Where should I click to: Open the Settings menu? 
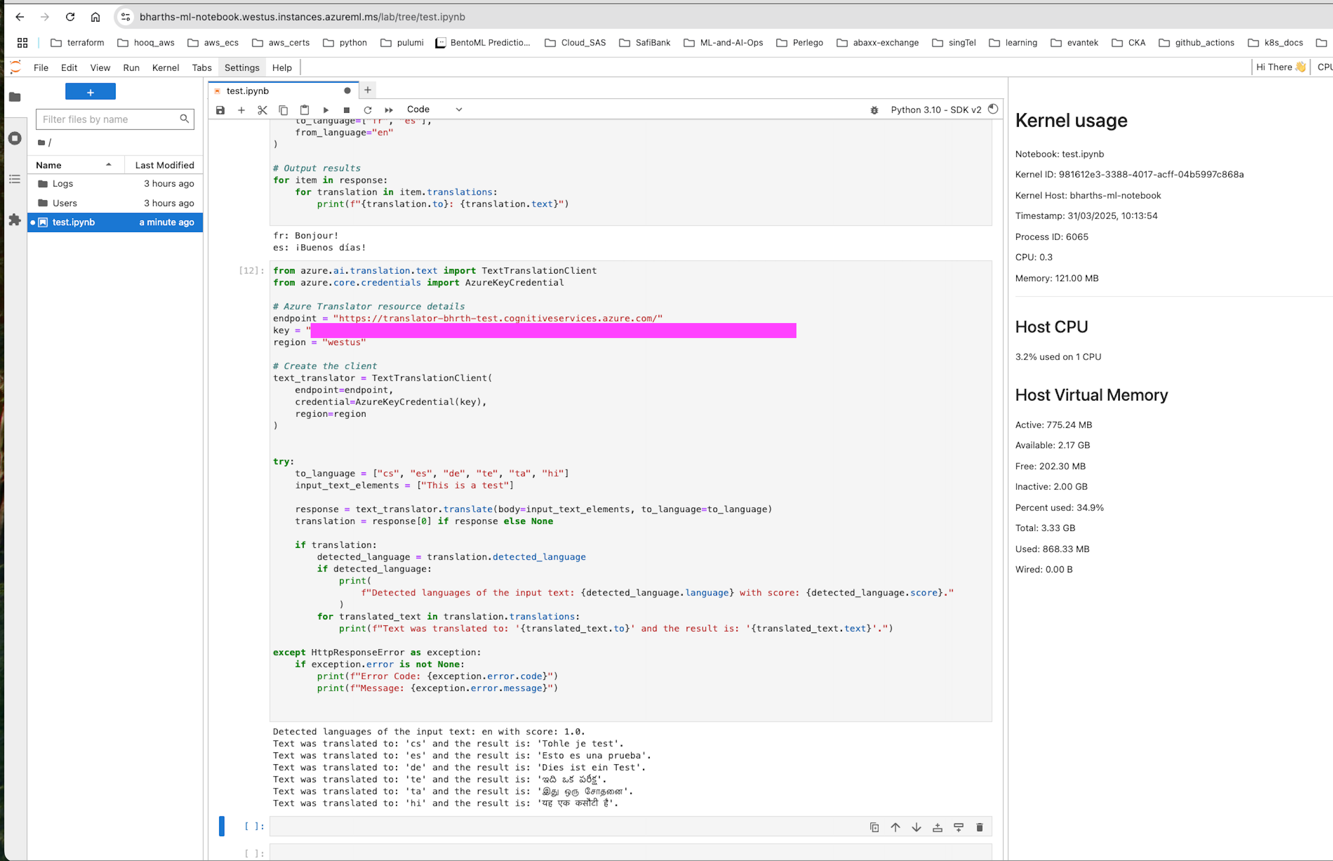(242, 68)
